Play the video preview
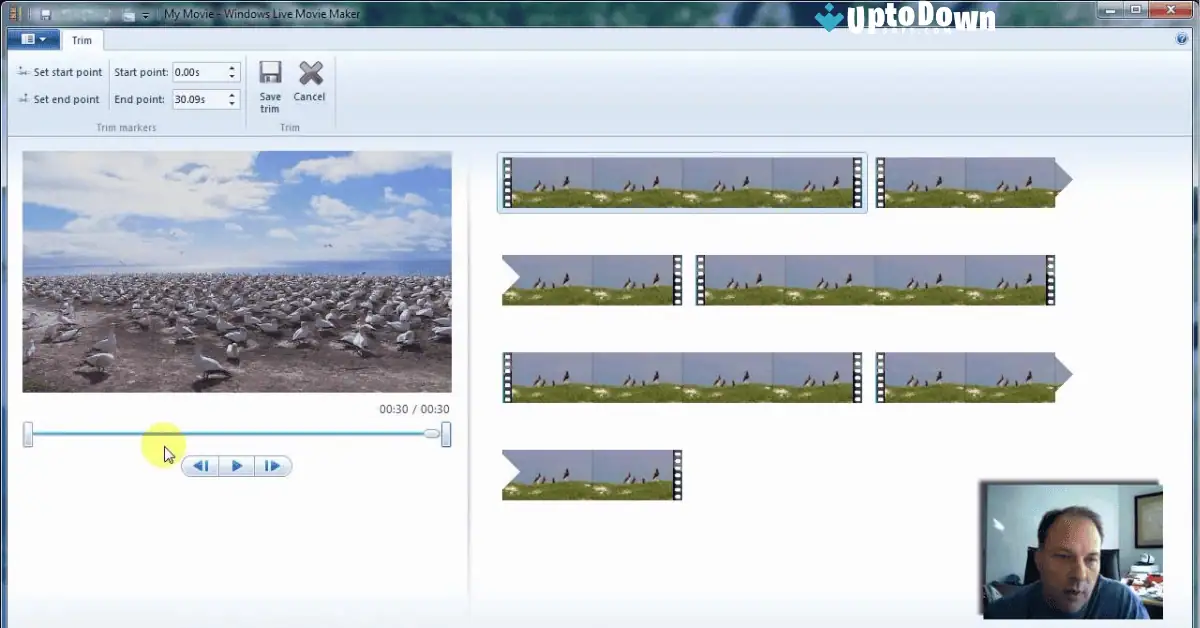Image resolution: width=1200 pixels, height=628 pixels. (x=236, y=465)
